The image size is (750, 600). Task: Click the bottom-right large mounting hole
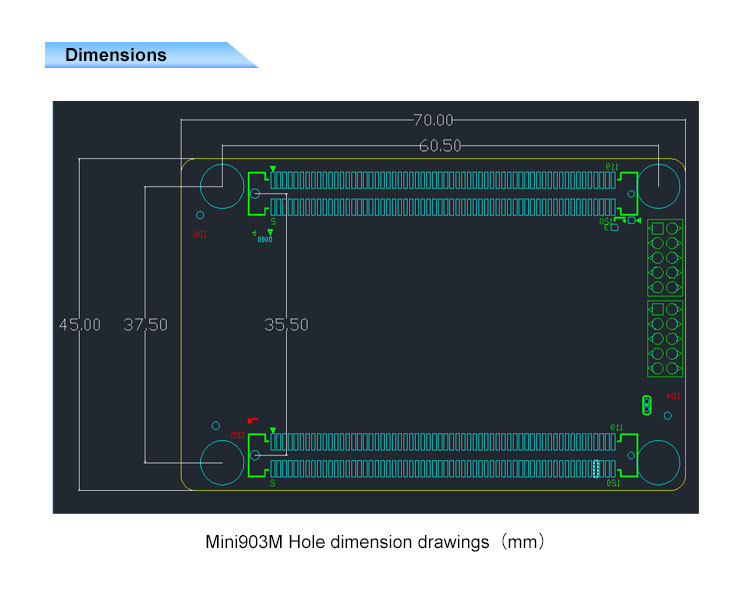658,463
